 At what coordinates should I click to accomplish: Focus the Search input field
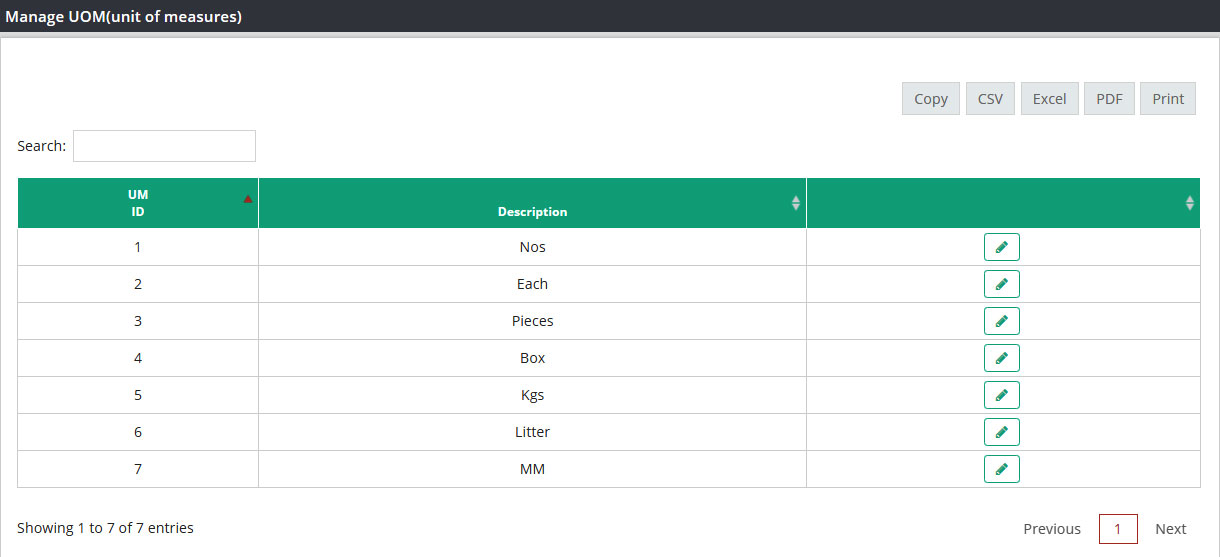click(164, 146)
